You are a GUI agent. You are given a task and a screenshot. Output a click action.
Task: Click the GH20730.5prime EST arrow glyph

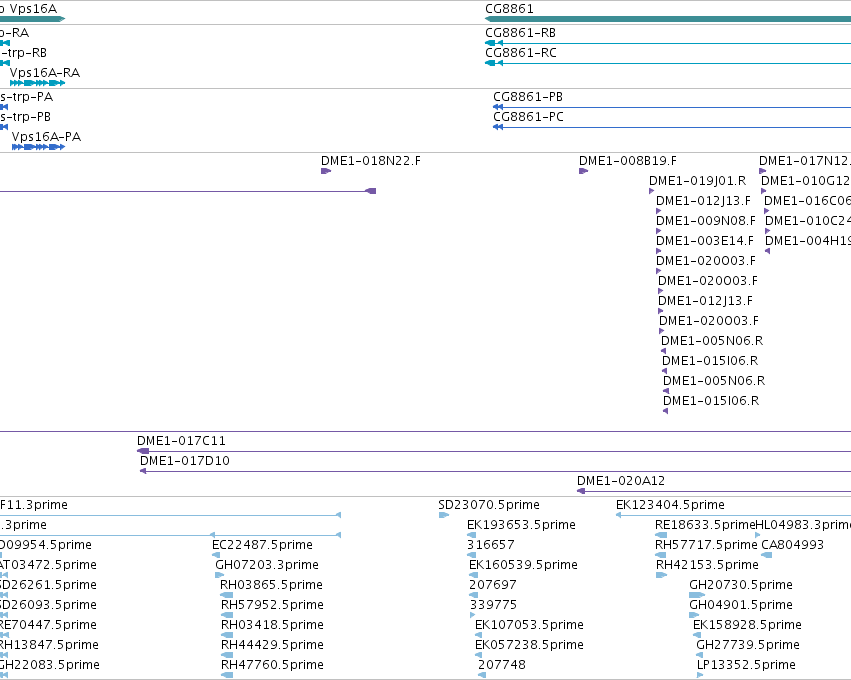pos(697,595)
